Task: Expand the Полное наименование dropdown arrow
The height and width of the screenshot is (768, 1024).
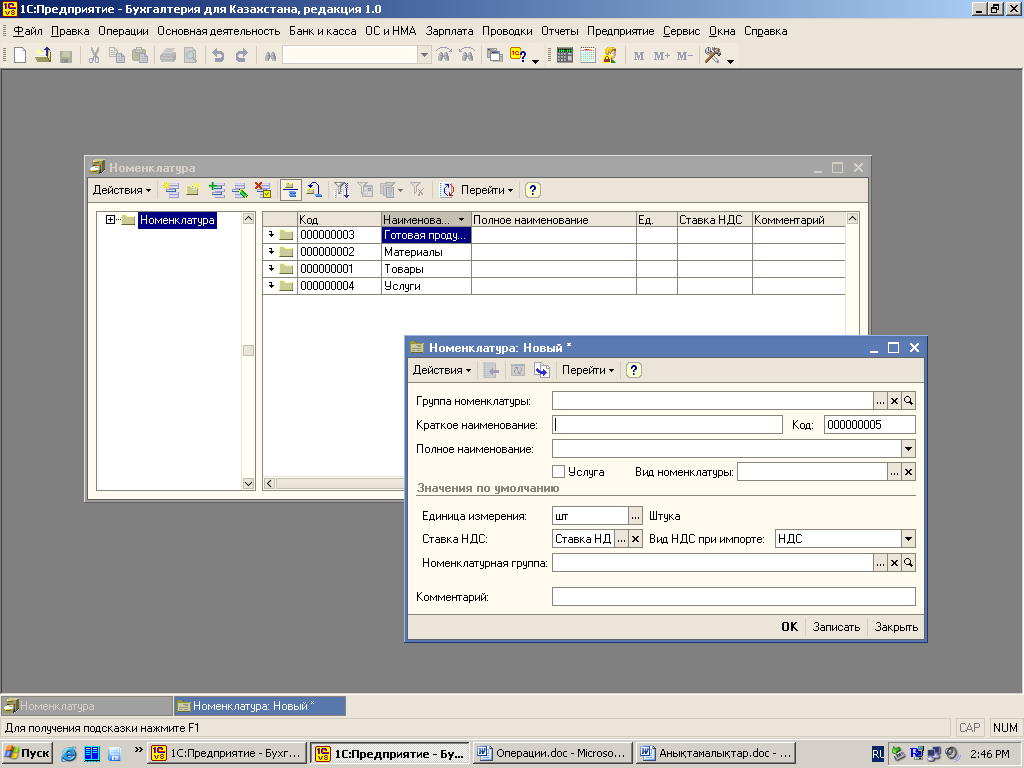Action: [x=908, y=449]
